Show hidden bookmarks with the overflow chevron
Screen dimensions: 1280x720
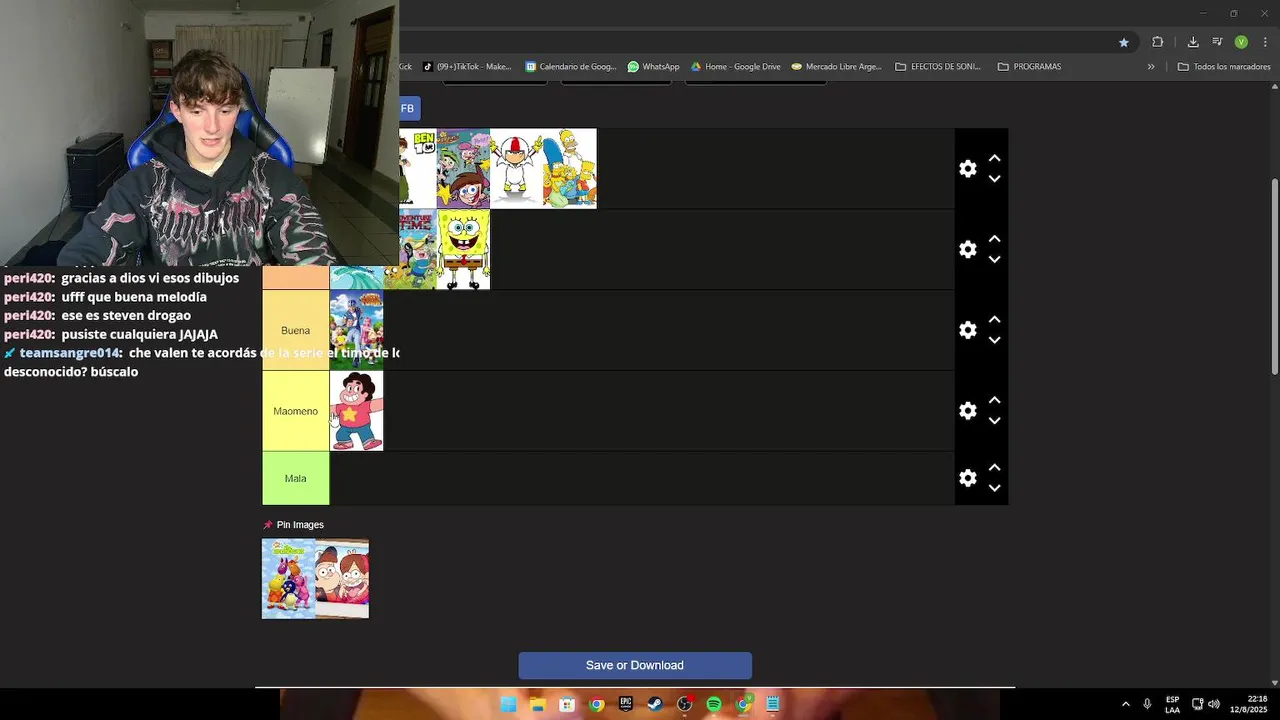[1151, 67]
